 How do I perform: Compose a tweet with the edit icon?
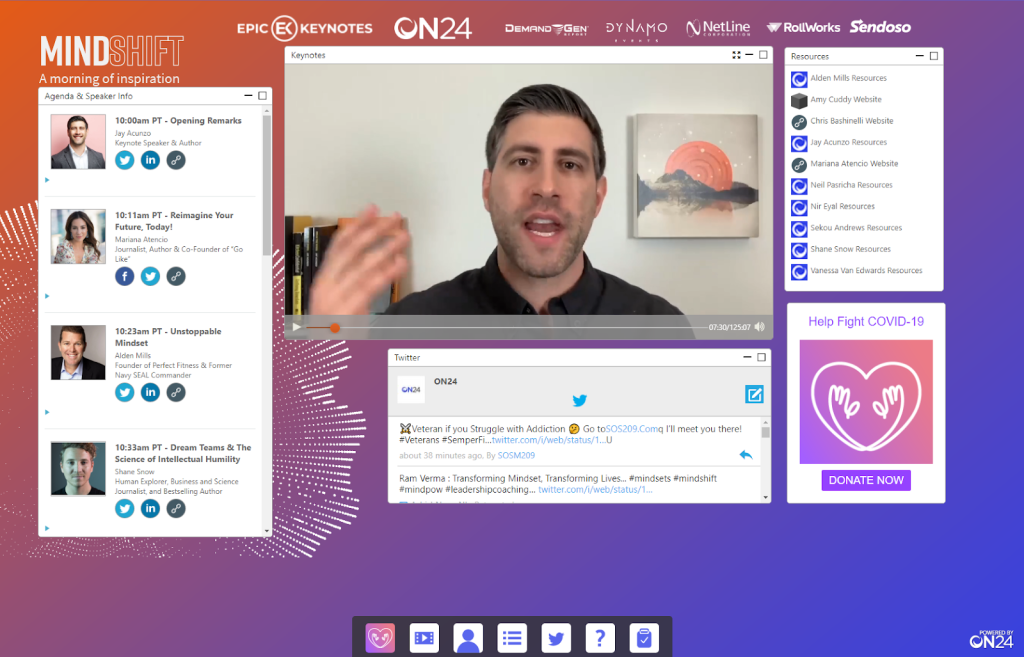tap(754, 394)
